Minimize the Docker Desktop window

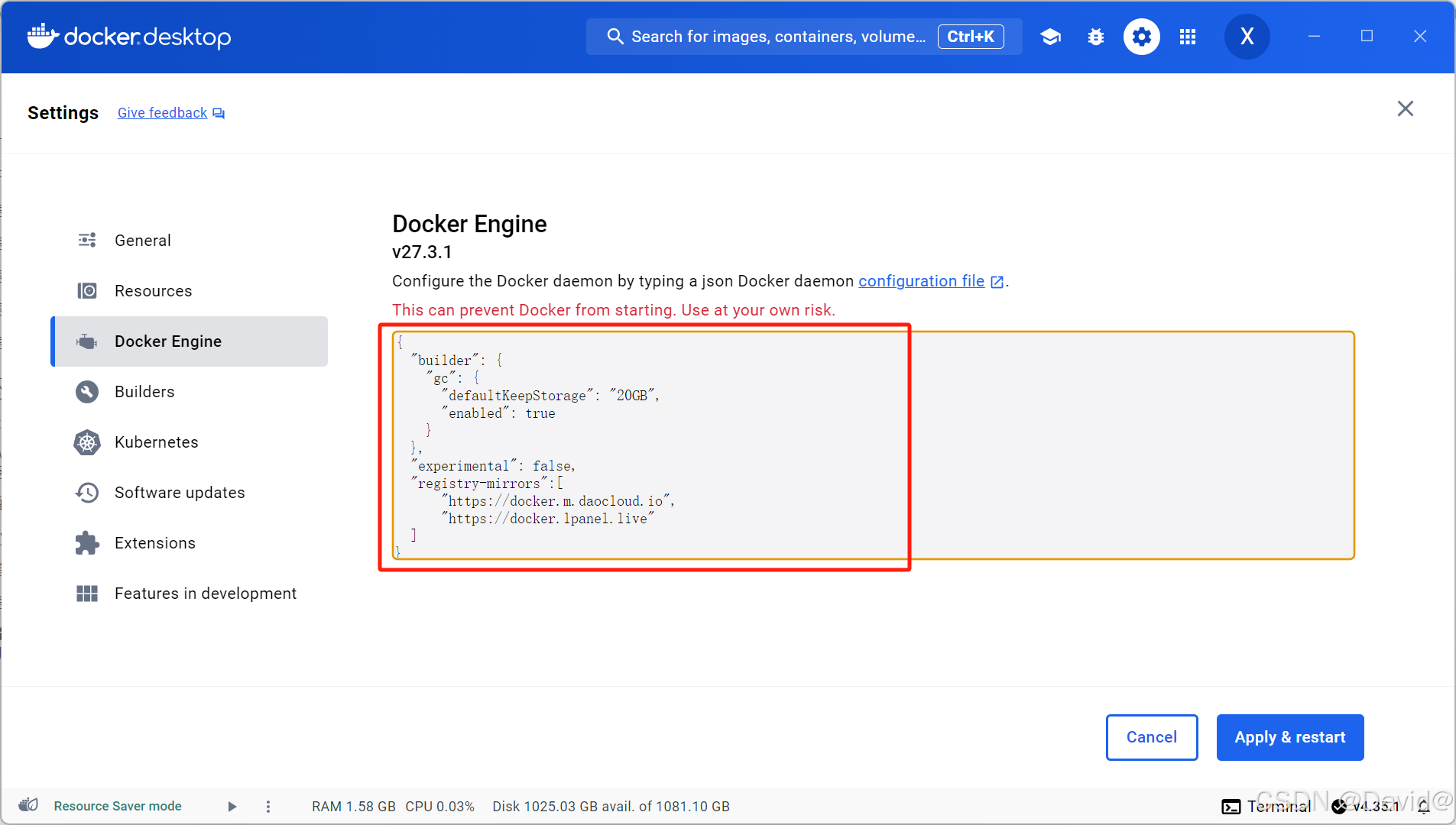[x=1314, y=36]
